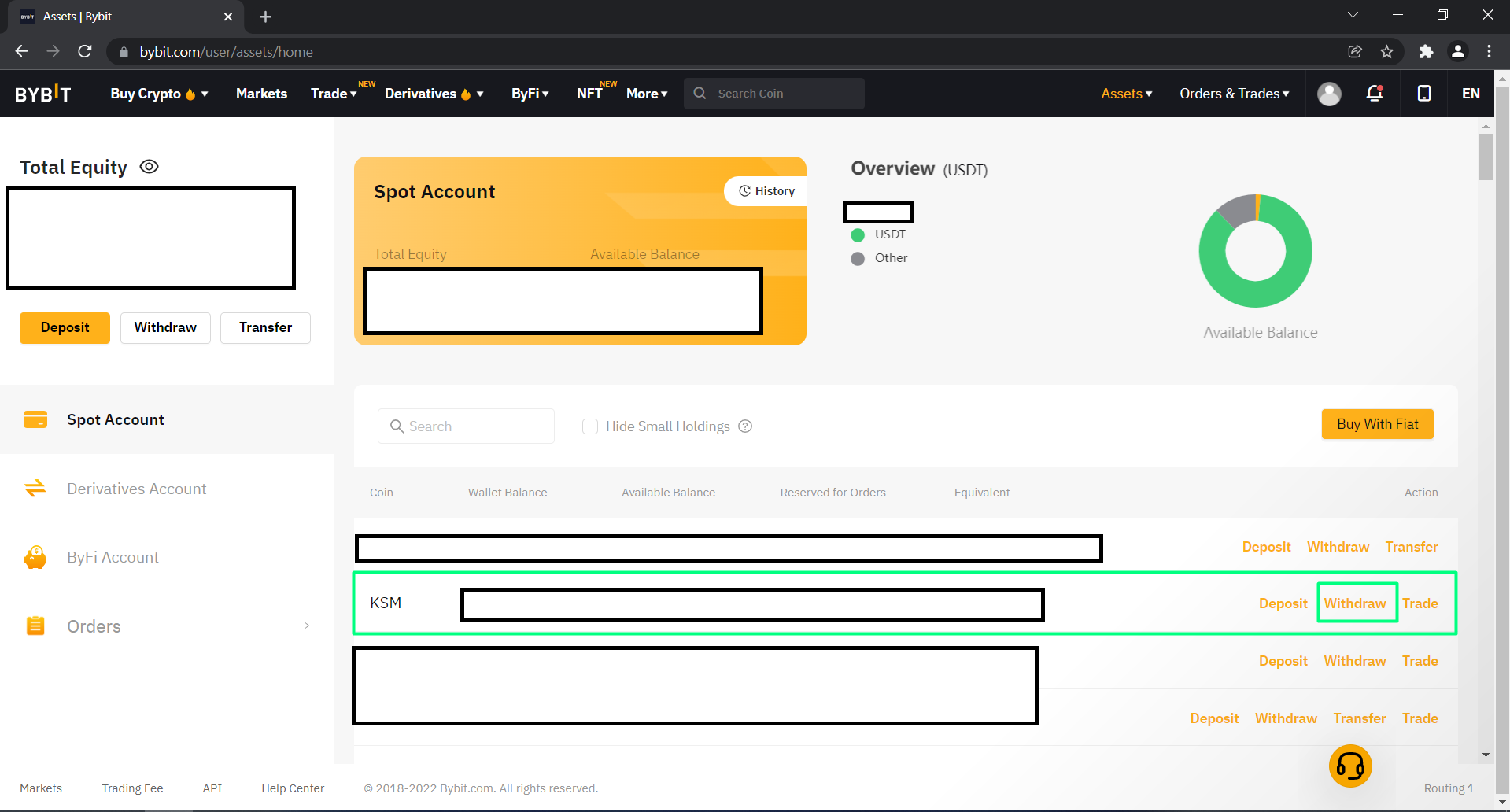Open the Derivatives Account section
The image size is (1510, 812).
pyautogui.click(x=136, y=489)
